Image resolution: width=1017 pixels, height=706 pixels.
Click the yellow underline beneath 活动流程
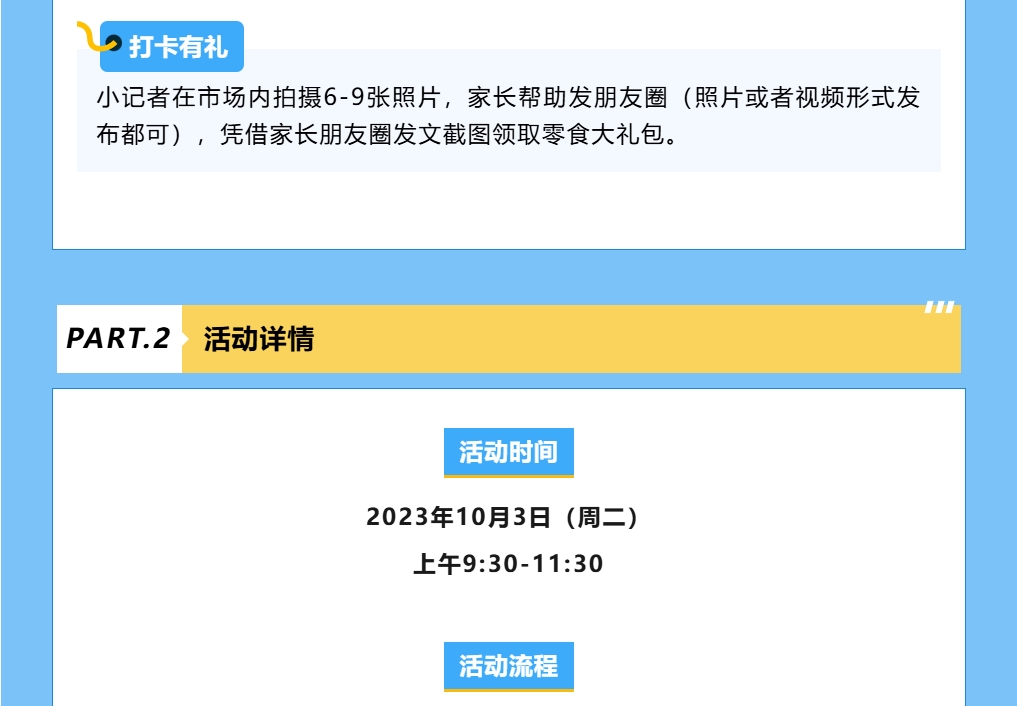pyautogui.click(x=508, y=690)
